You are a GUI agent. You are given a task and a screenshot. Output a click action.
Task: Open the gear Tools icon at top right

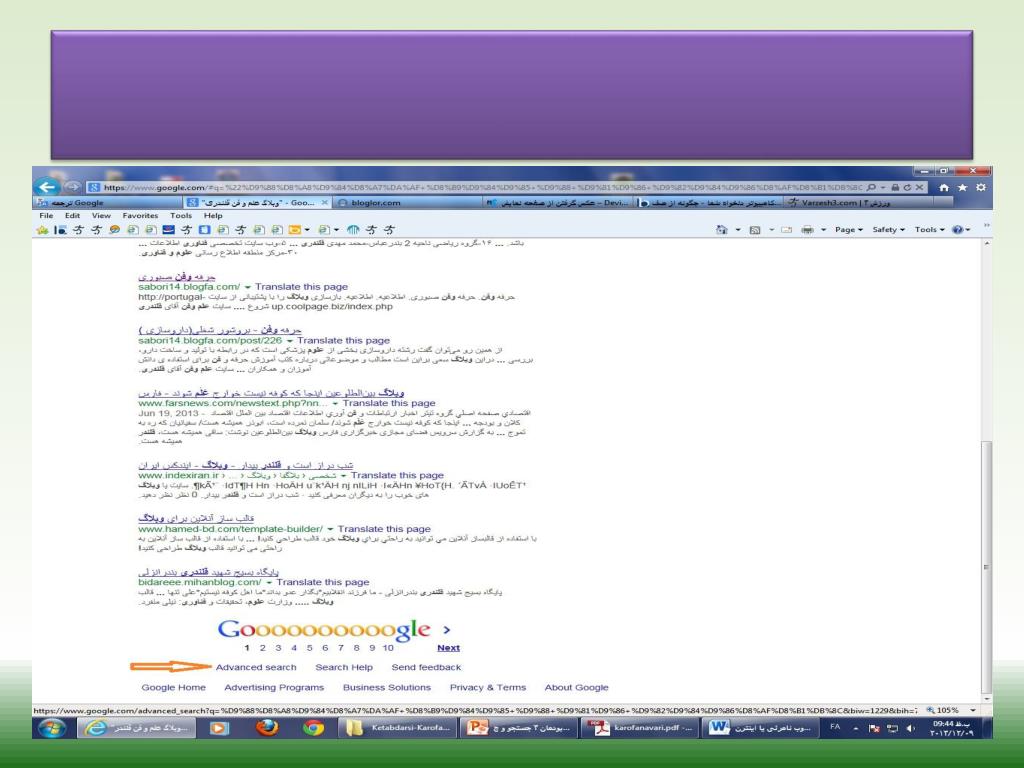tap(980, 187)
